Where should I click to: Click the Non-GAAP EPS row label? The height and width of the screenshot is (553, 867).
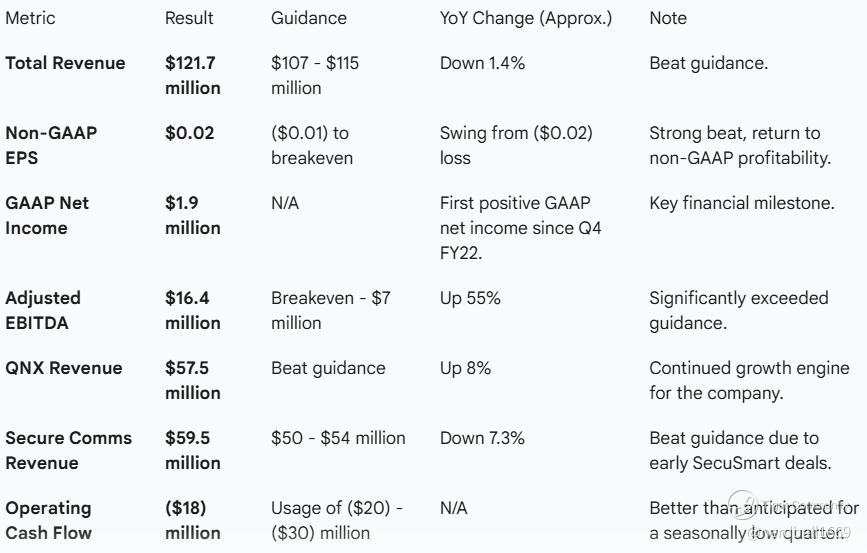(x=51, y=145)
